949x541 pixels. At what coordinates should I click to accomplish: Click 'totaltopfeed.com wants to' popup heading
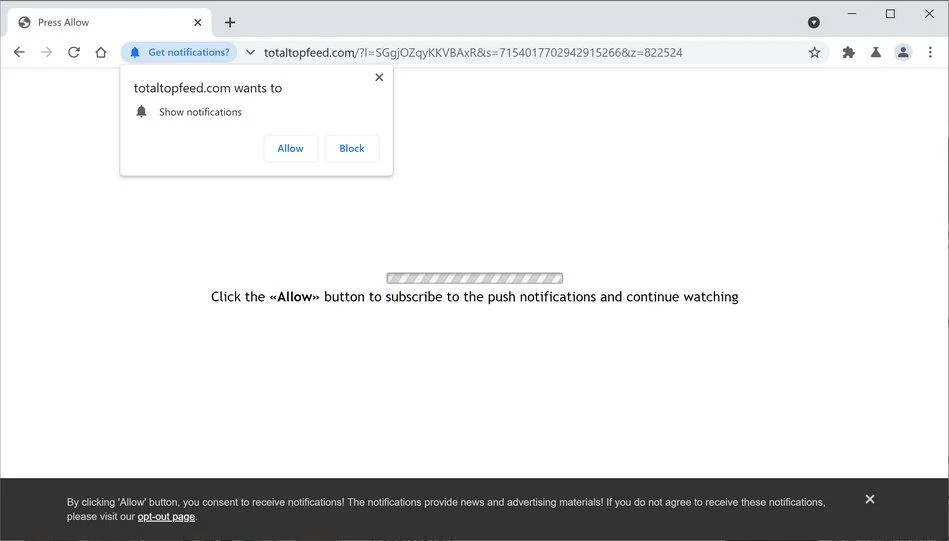point(208,88)
